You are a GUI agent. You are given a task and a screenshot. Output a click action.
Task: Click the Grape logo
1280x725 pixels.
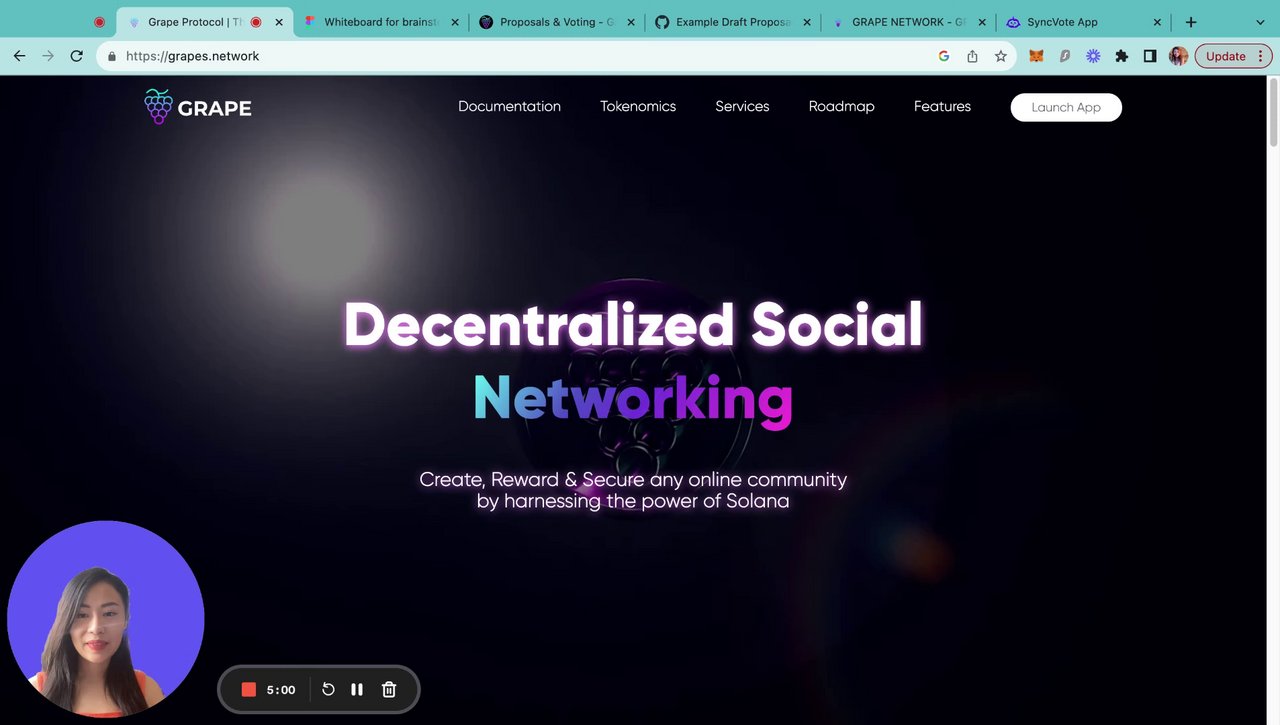coord(198,106)
